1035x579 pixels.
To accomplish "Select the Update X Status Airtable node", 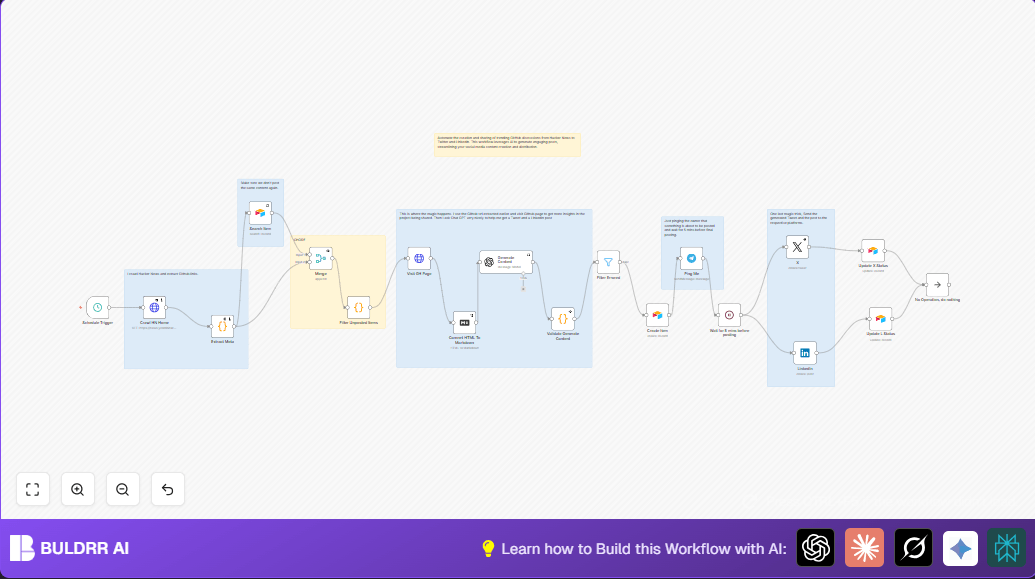I will (873, 251).
